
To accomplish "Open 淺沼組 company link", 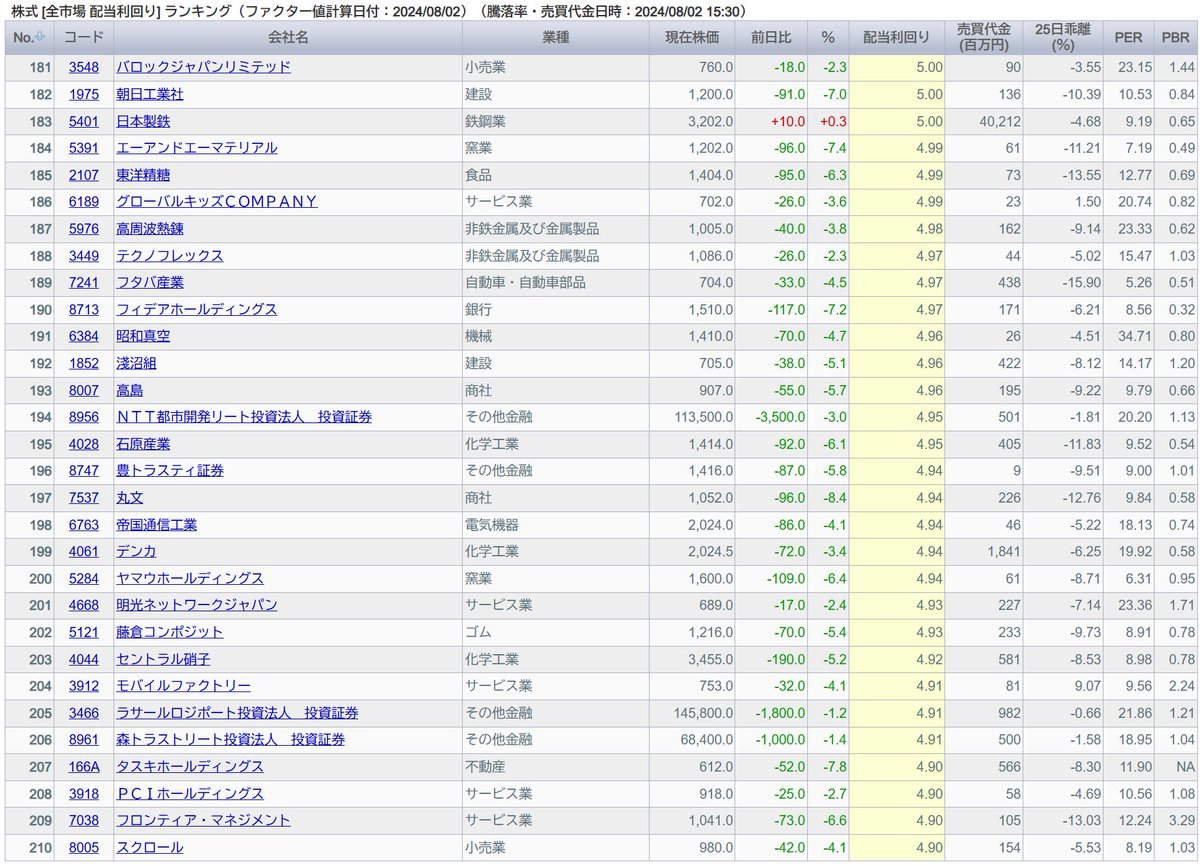I will [x=136, y=364].
